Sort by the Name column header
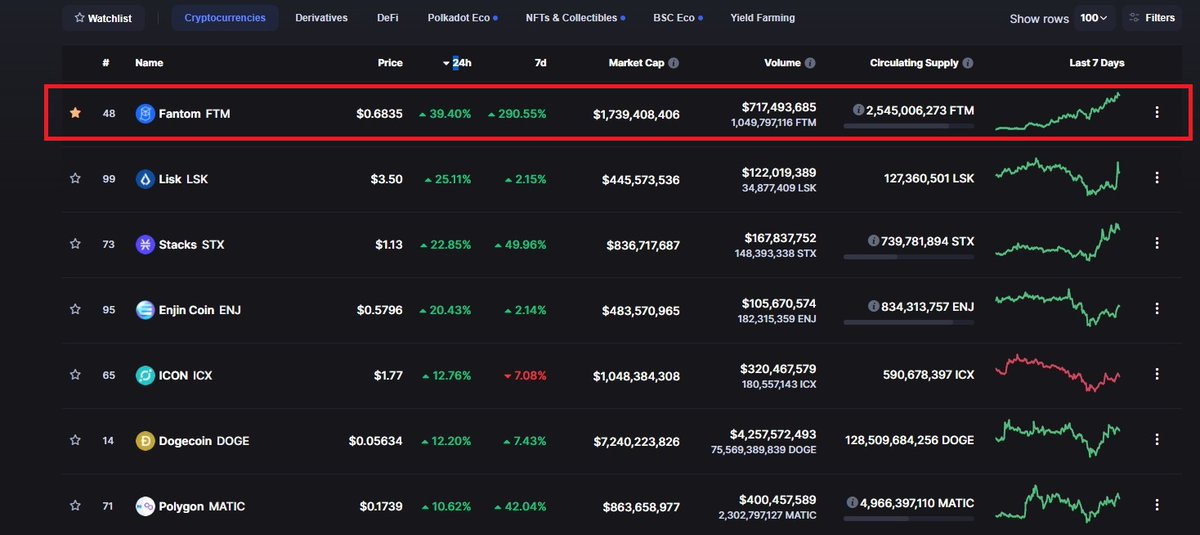Viewport: 1200px width, 535px height. [149, 63]
